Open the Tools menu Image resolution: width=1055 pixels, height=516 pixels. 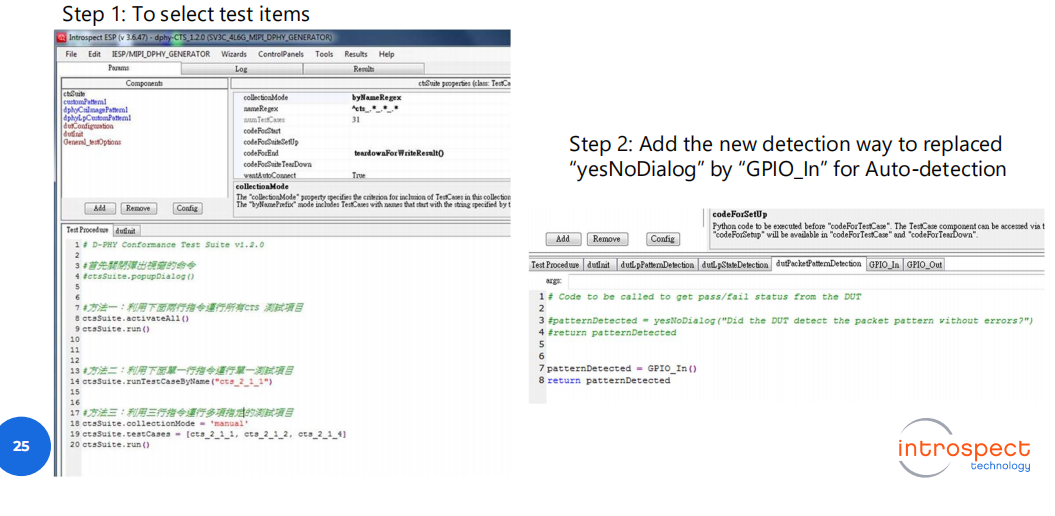[324, 54]
